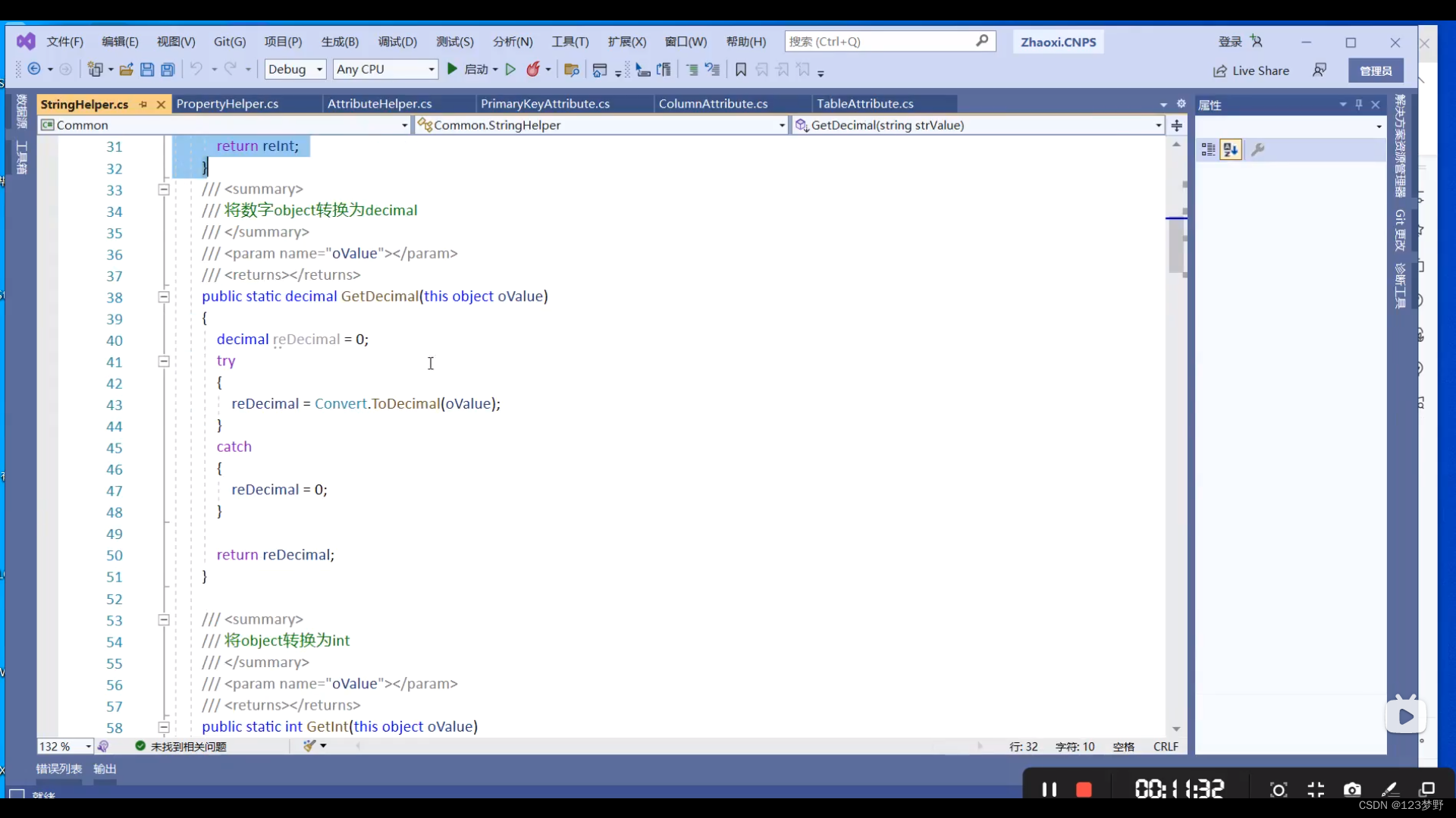Click the Redo arrow icon
This screenshot has width=1456, height=818.
click(231, 69)
